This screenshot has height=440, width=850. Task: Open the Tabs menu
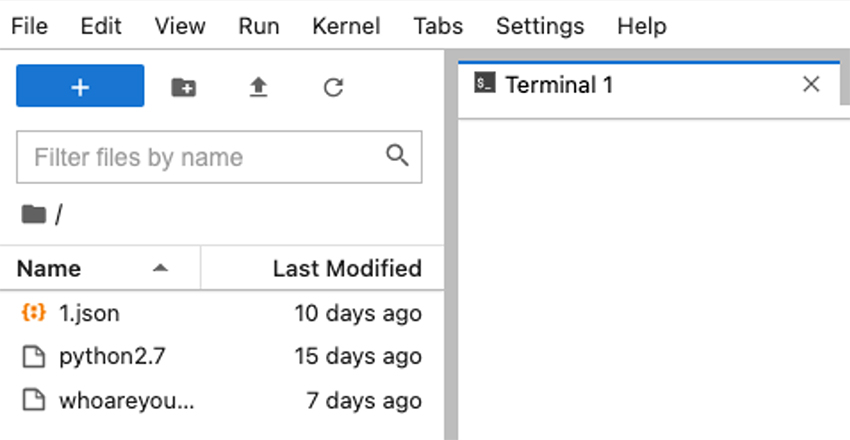pyautogui.click(x=438, y=26)
